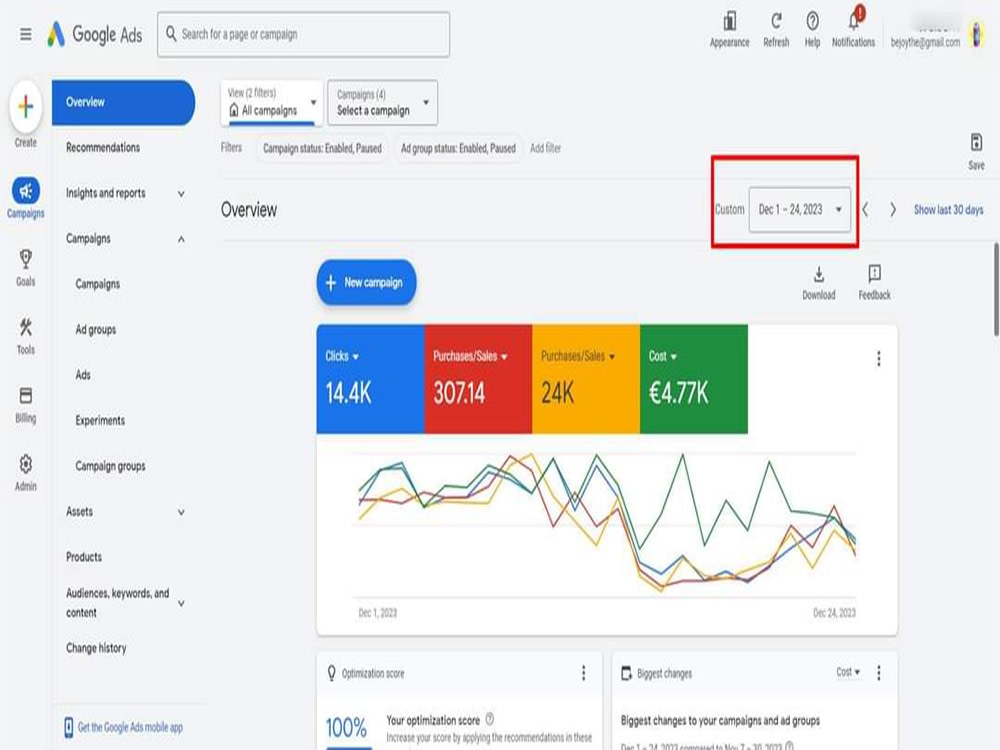
Task: Change the yellow Purchases/Sales metric dropdown
Action: pyautogui.click(x=578, y=357)
